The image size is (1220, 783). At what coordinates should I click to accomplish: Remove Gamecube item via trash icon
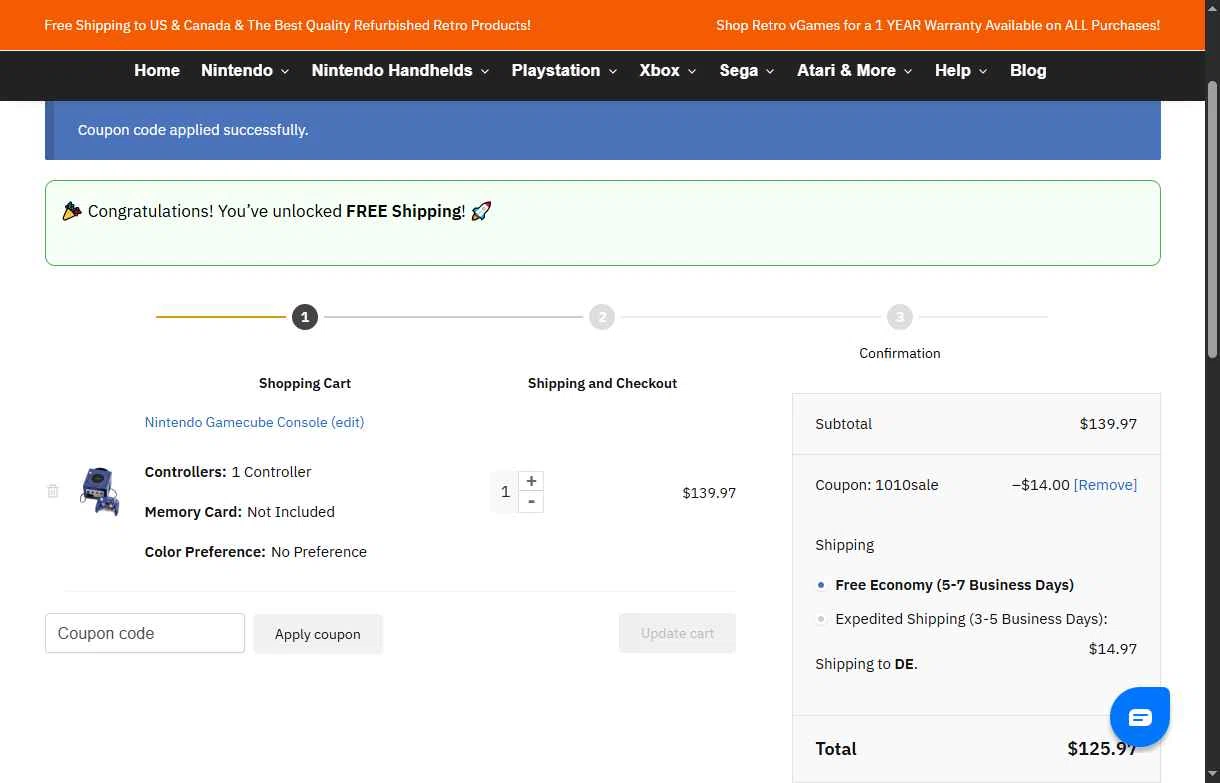pyautogui.click(x=53, y=491)
